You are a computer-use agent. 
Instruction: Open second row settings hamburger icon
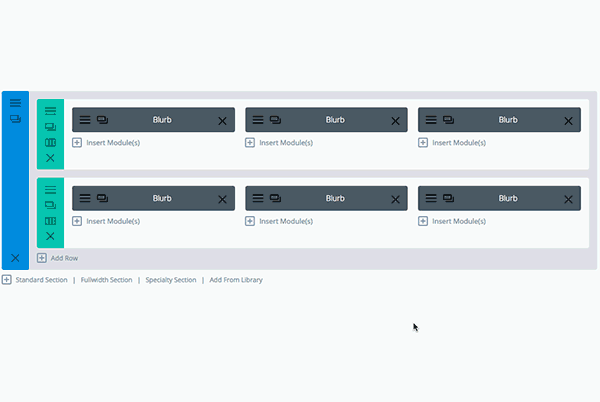click(50, 190)
